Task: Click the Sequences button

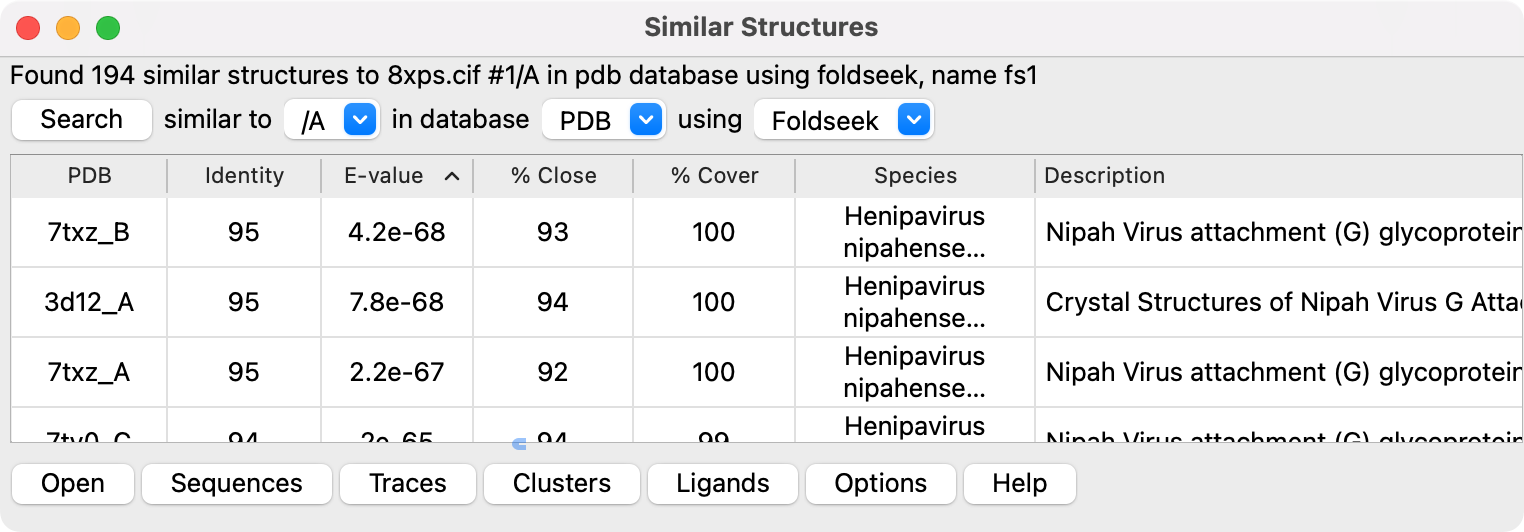Action: [x=236, y=484]
